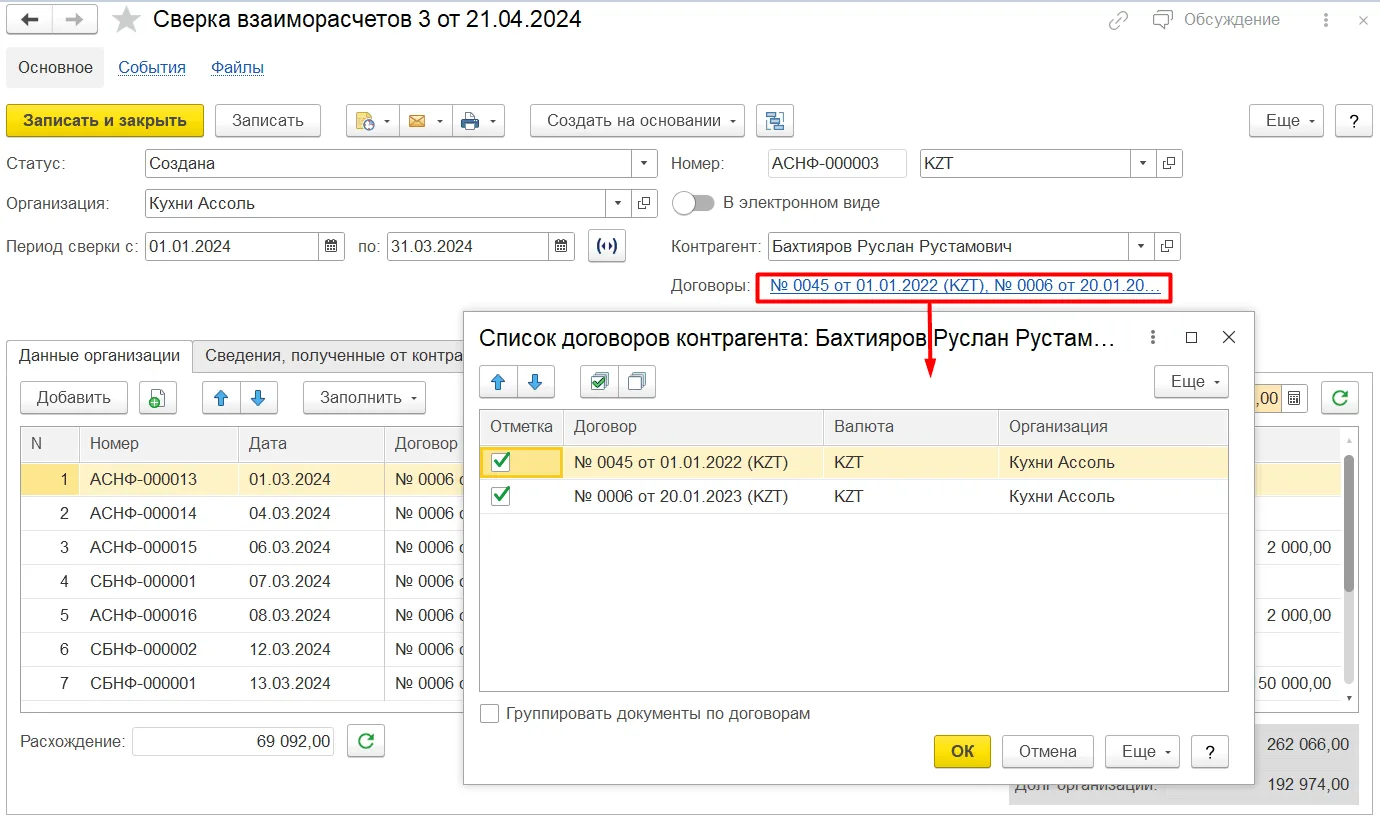Screen dimensions: 1380x825
Task: Click the printer icon in main toolbar
Action: pos(478,121)
